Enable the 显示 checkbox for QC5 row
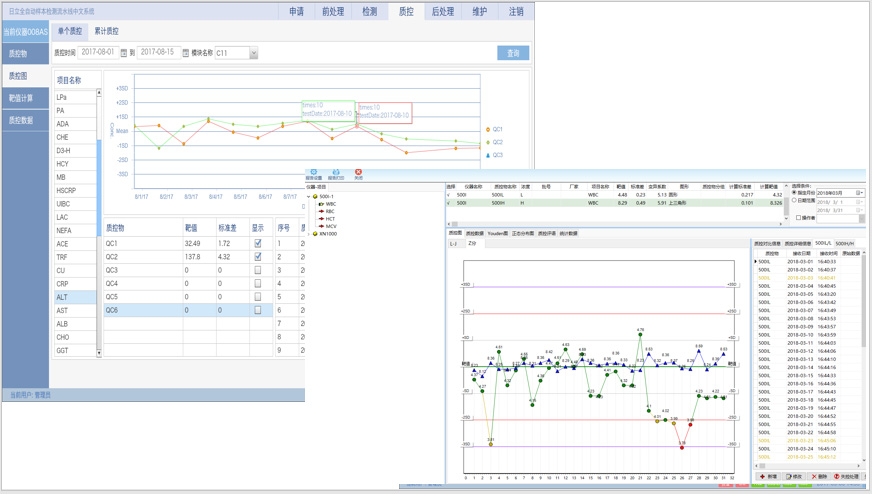This screenshot has height=494, width=872. point(257,297)
